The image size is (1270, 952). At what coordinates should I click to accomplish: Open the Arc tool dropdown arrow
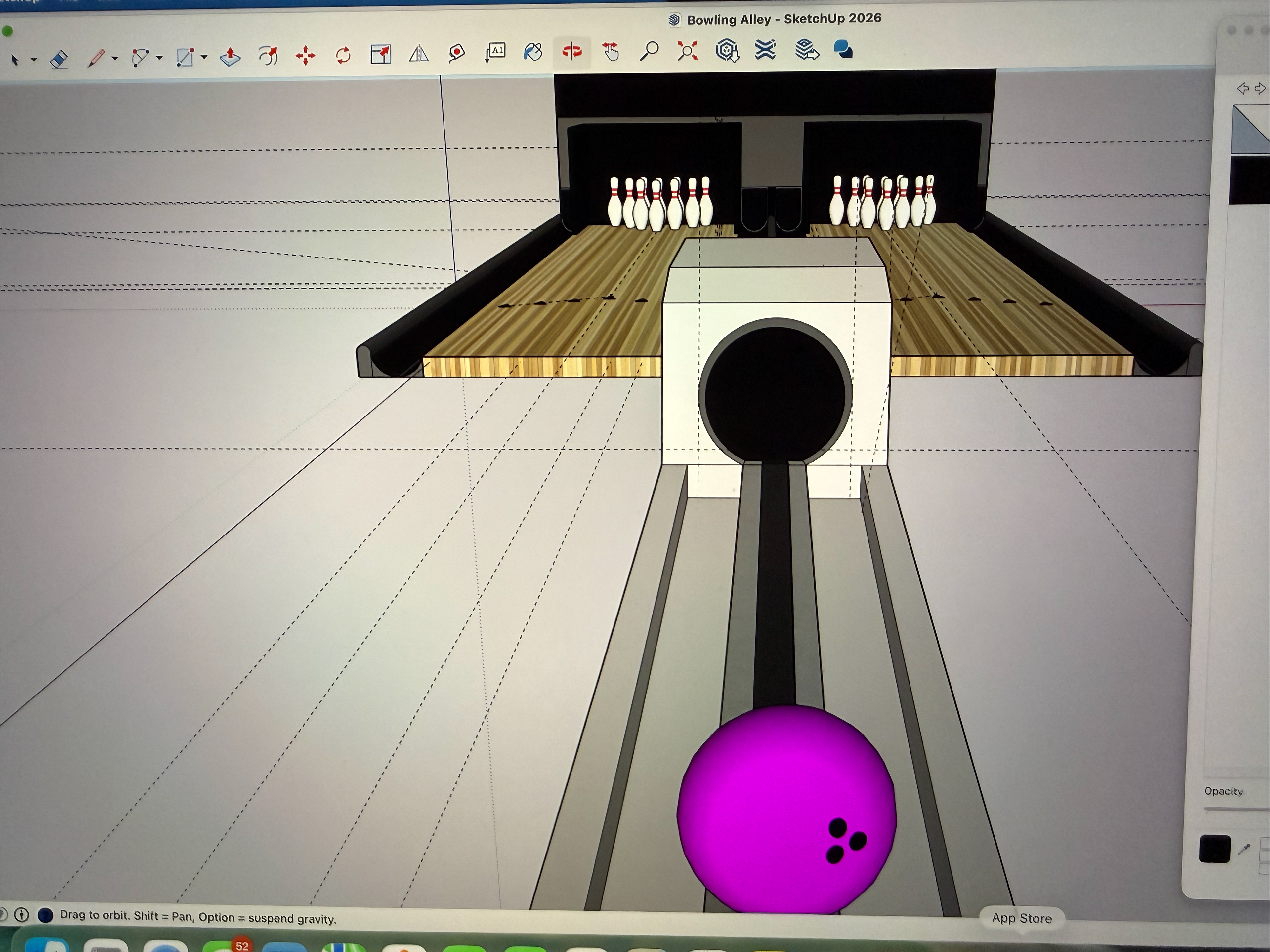159,58
